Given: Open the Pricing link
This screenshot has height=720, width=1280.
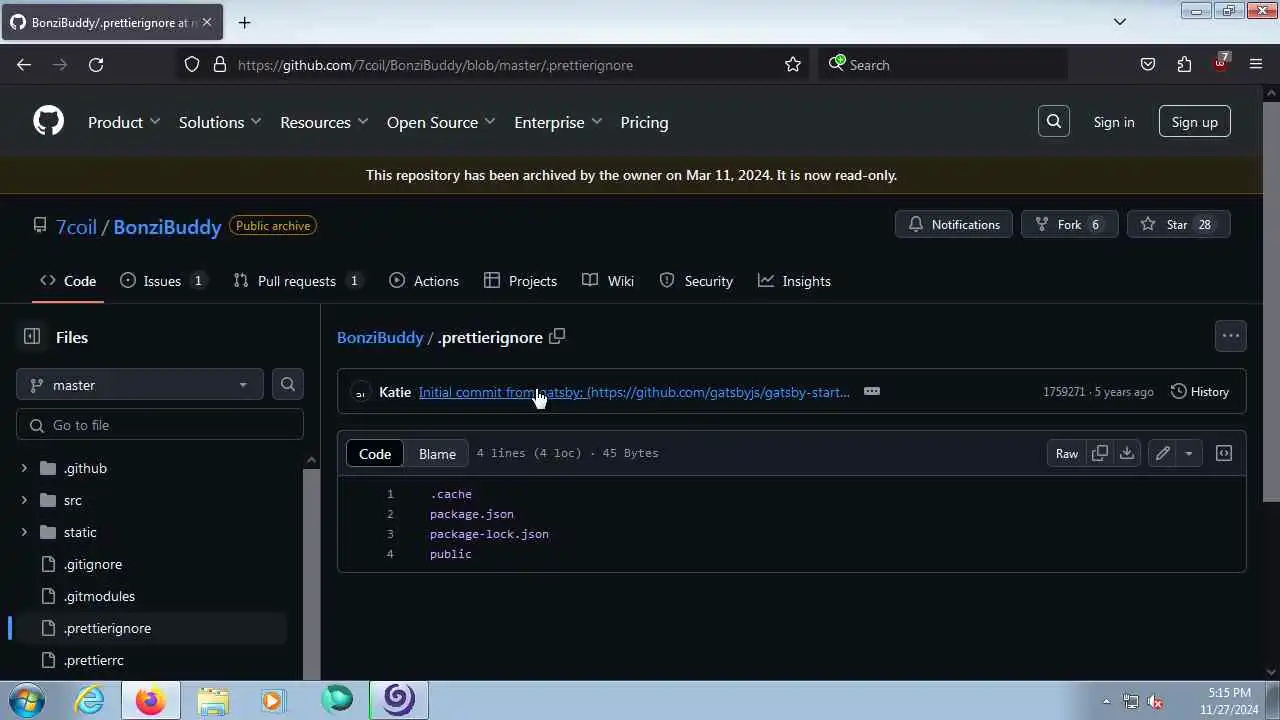Looking at the screenshot, I should coord(644,122).
